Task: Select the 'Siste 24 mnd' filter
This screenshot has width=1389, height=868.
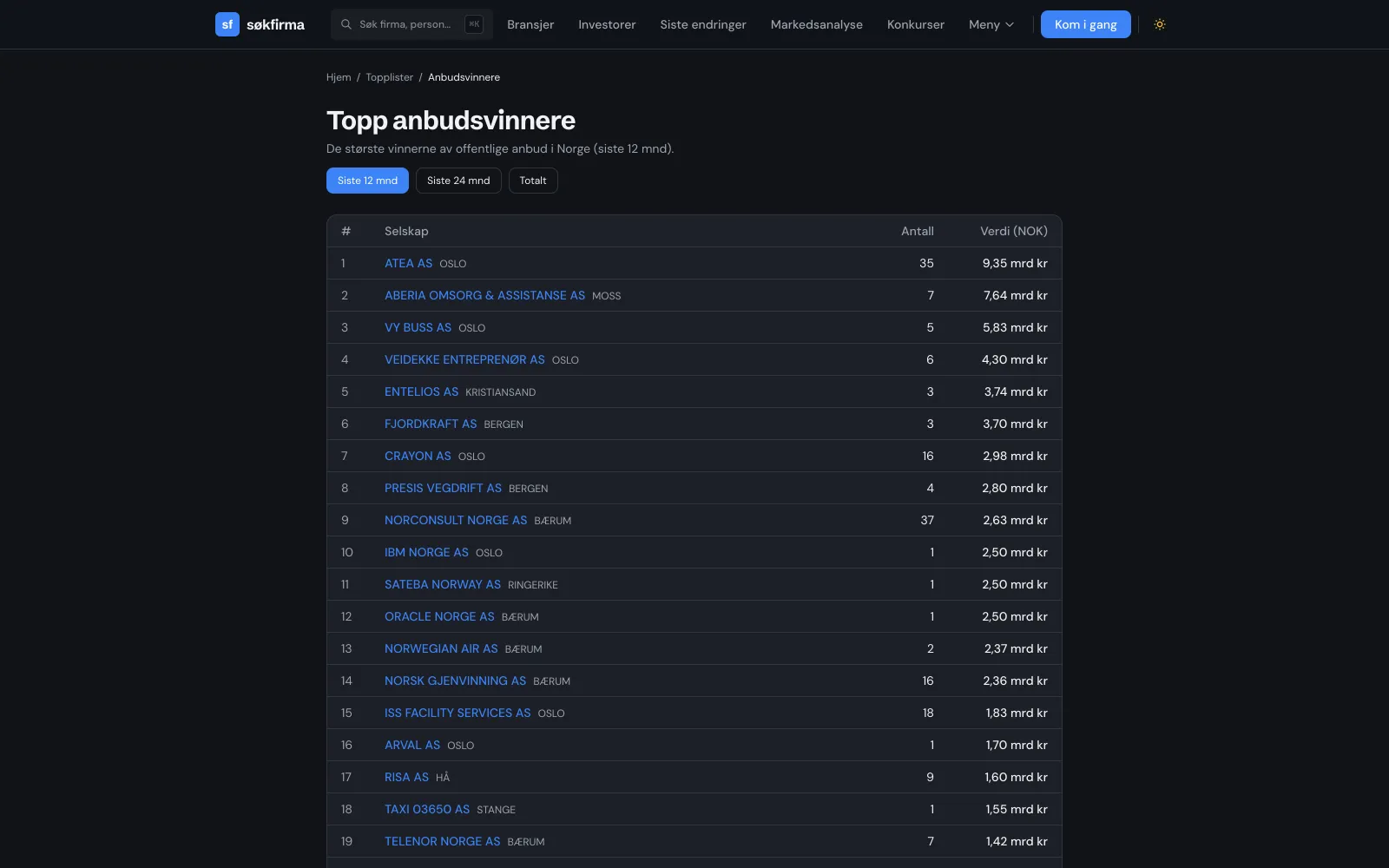Action: [x=458, y=181]
